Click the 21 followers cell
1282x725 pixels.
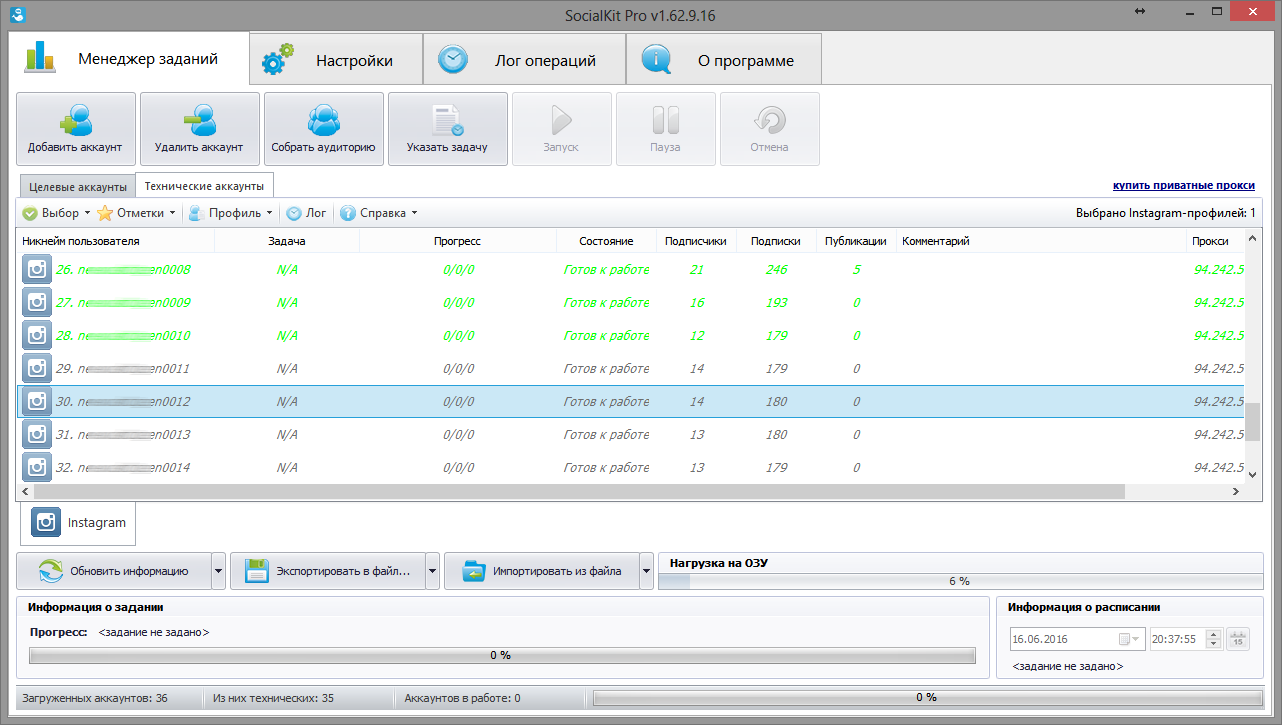click(x=697, y=270)
